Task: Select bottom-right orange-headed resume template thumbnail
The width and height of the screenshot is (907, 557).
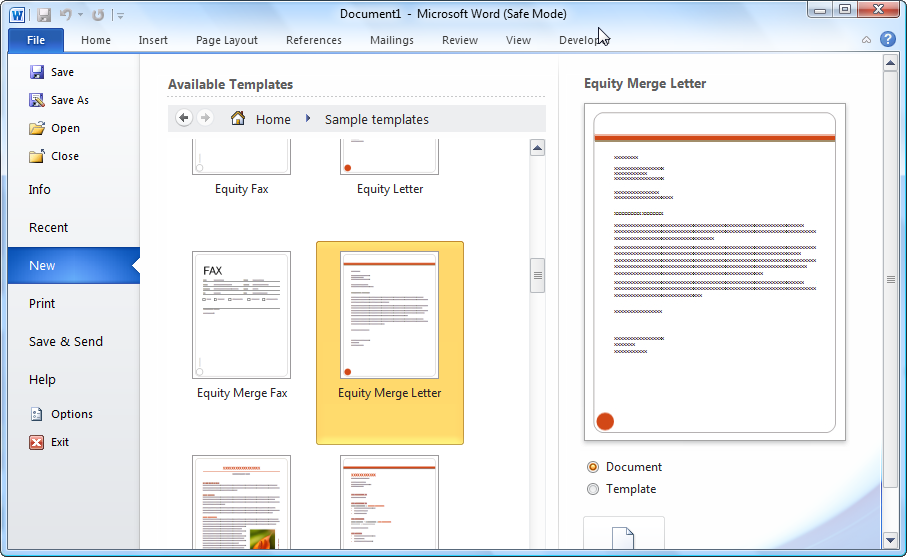Action: tap(389, 501)
